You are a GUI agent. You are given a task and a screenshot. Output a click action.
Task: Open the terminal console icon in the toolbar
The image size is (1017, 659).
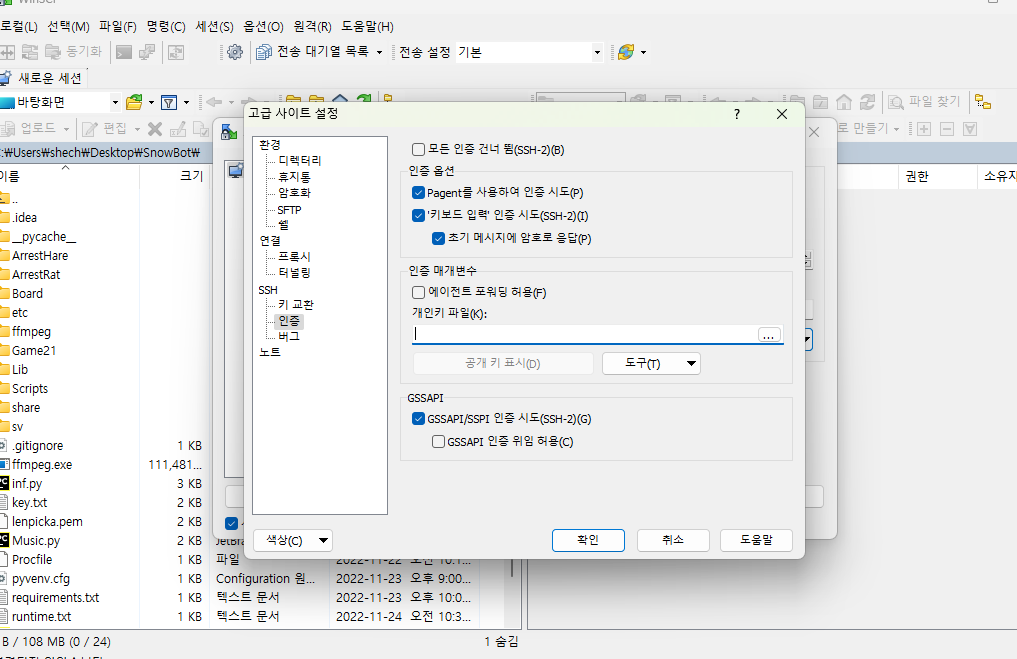pyautogui.click(x=124, y=52)
